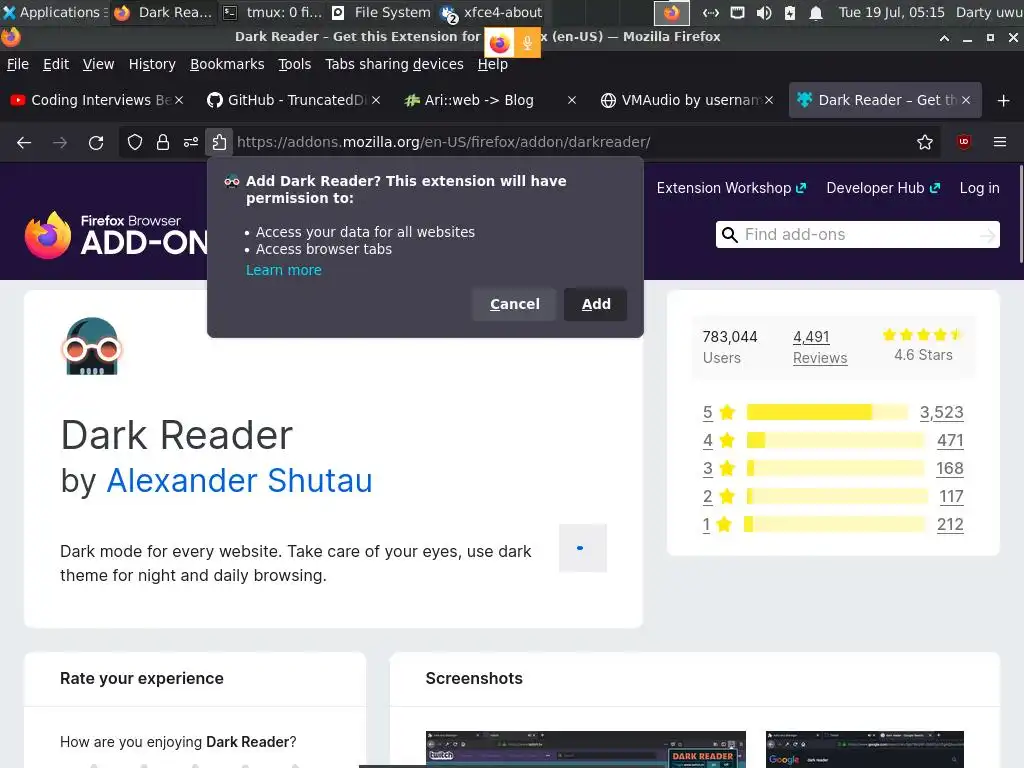Click the volume icon in system tray
The width and height of the screenshot is (1024, 768).
763,12
